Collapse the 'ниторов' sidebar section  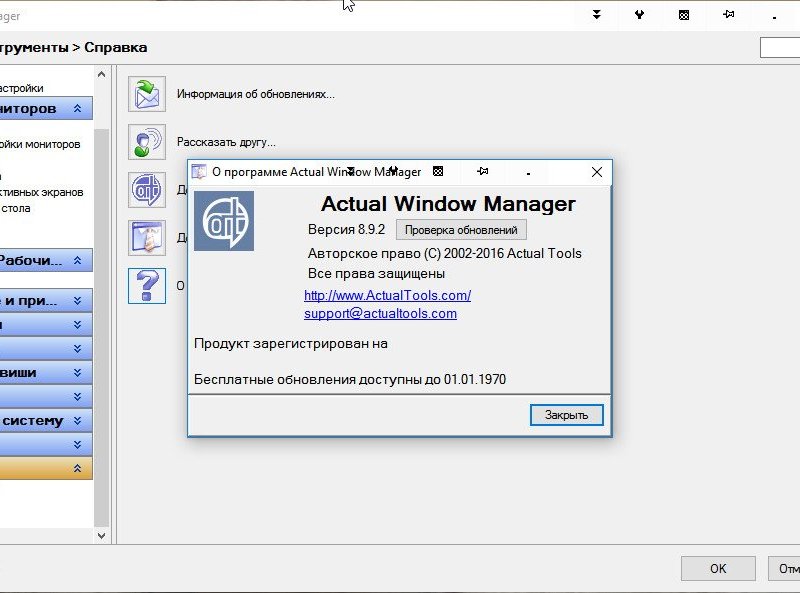click(78, 108)
